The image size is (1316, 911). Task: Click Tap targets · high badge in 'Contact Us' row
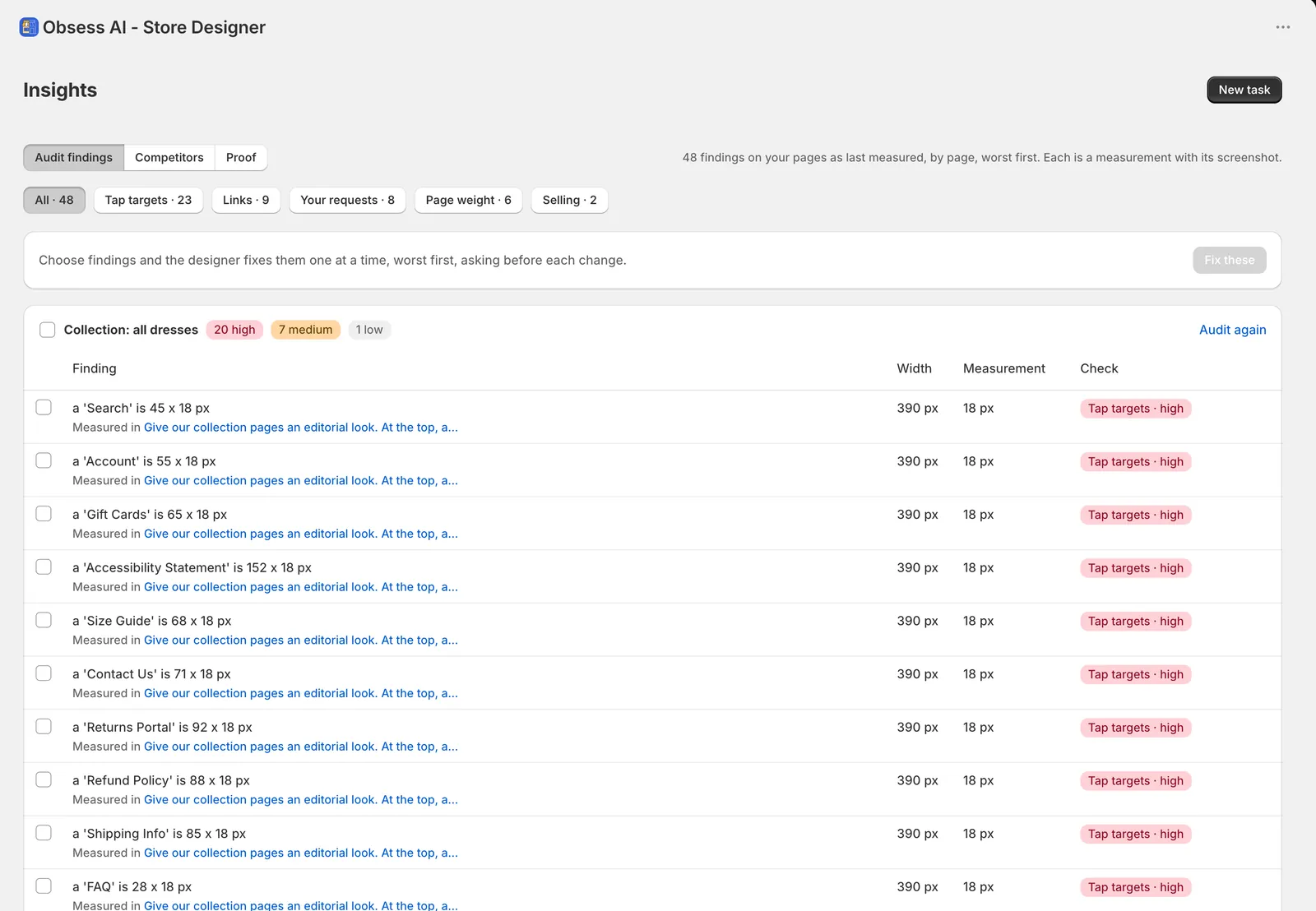[x=1135, y=674]
